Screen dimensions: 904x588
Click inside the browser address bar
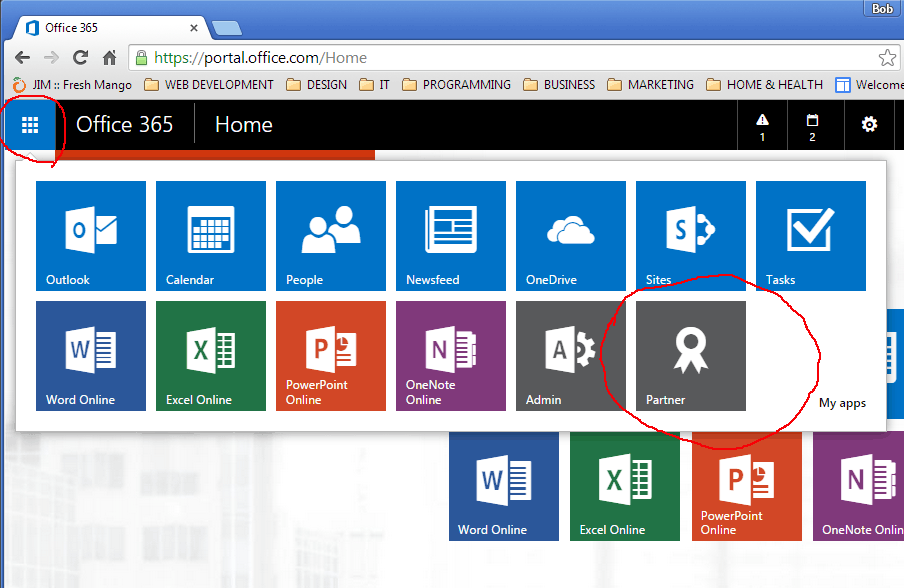(x=400, y=57)
